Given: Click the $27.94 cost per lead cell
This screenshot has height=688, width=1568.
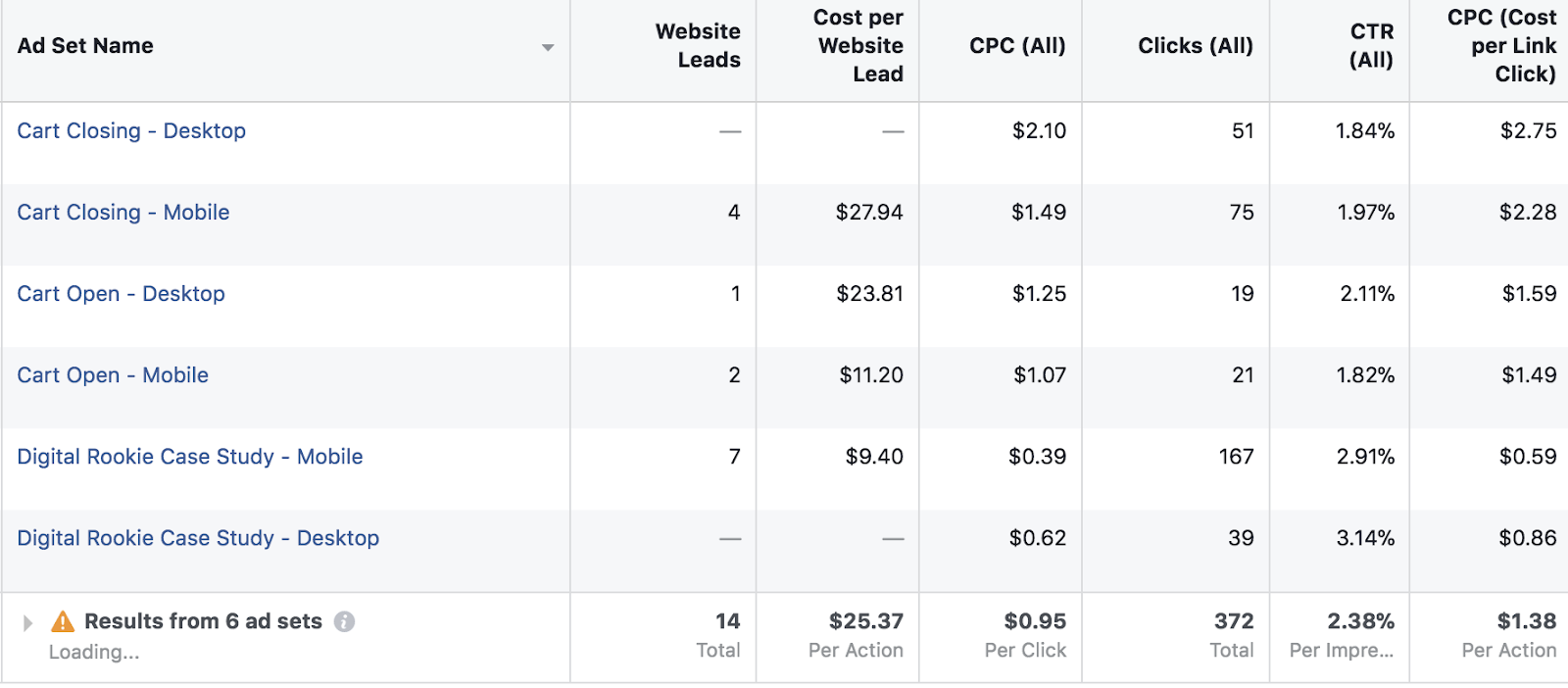Looking at the screenshot, I should [869, 213].
